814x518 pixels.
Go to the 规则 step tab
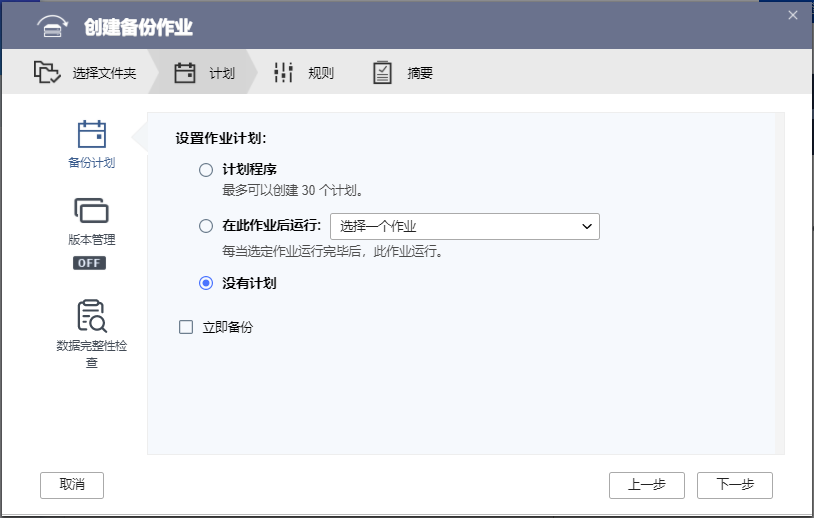pyautogui.click(x=320, y=73)
